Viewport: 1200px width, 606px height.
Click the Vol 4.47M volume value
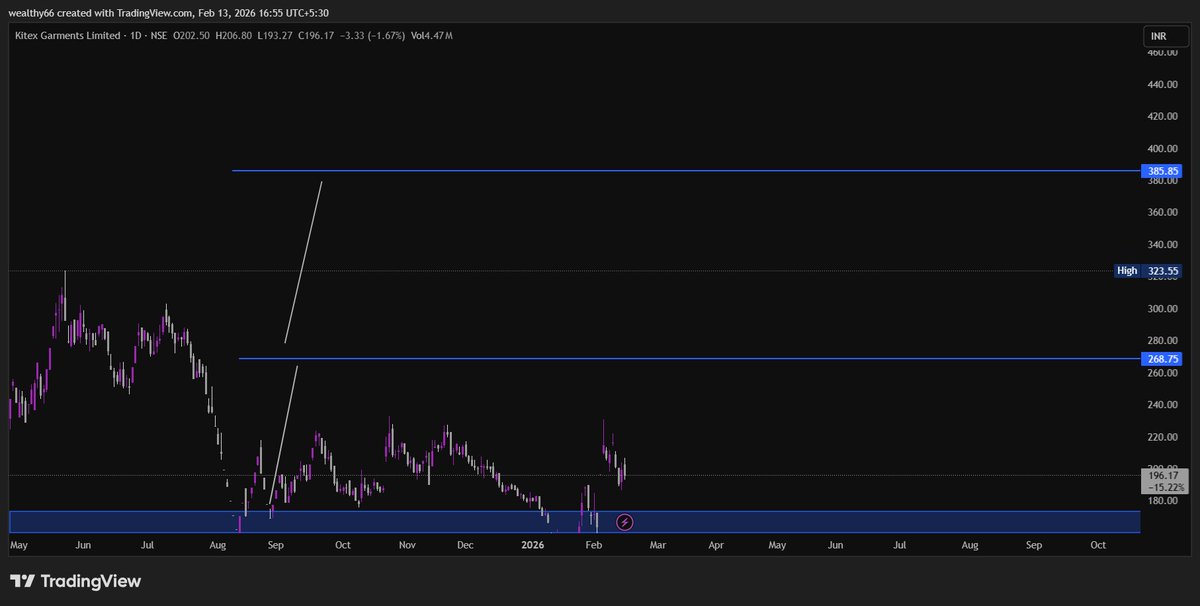pos(434,35)
